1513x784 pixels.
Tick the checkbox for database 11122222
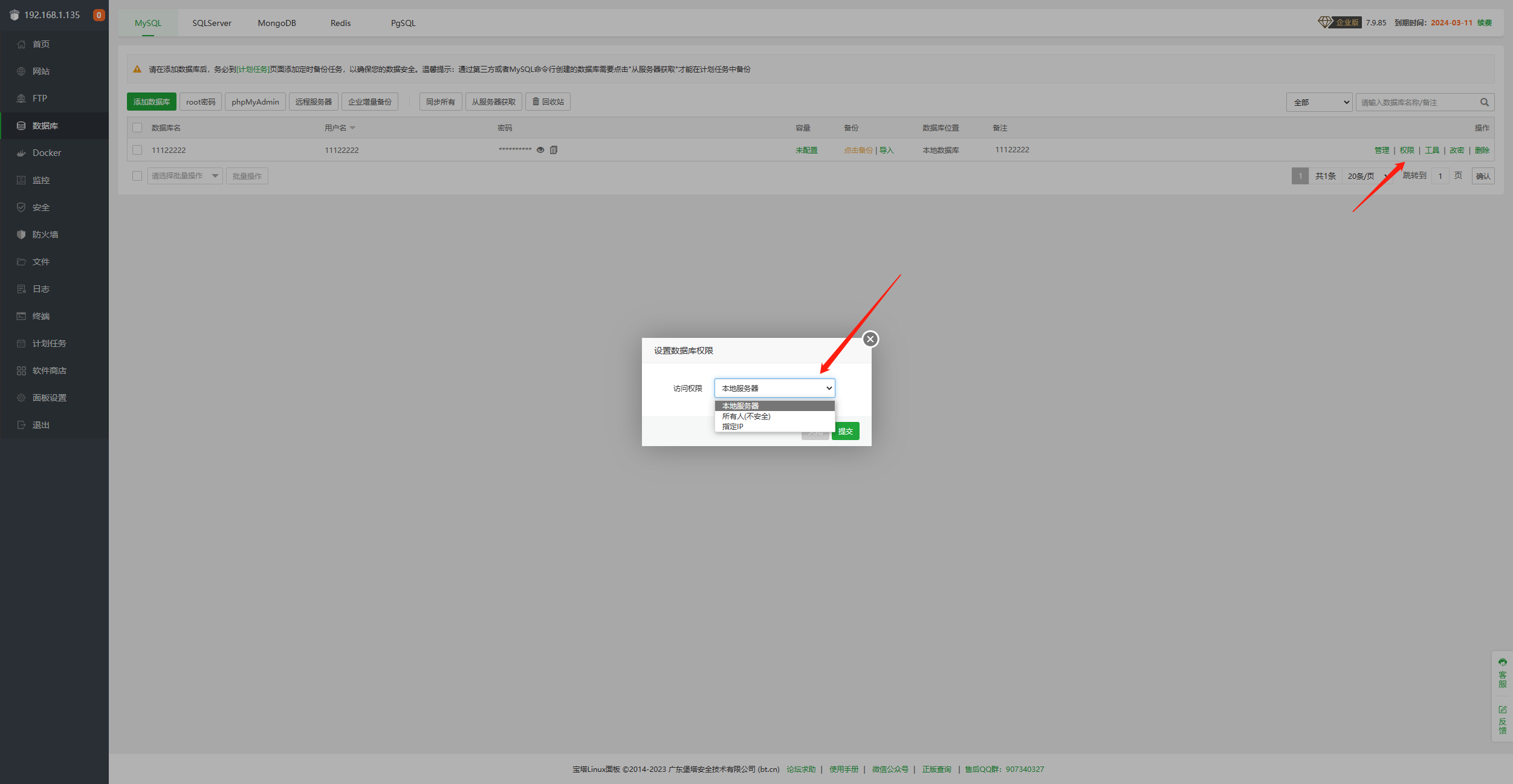(137, 150)
